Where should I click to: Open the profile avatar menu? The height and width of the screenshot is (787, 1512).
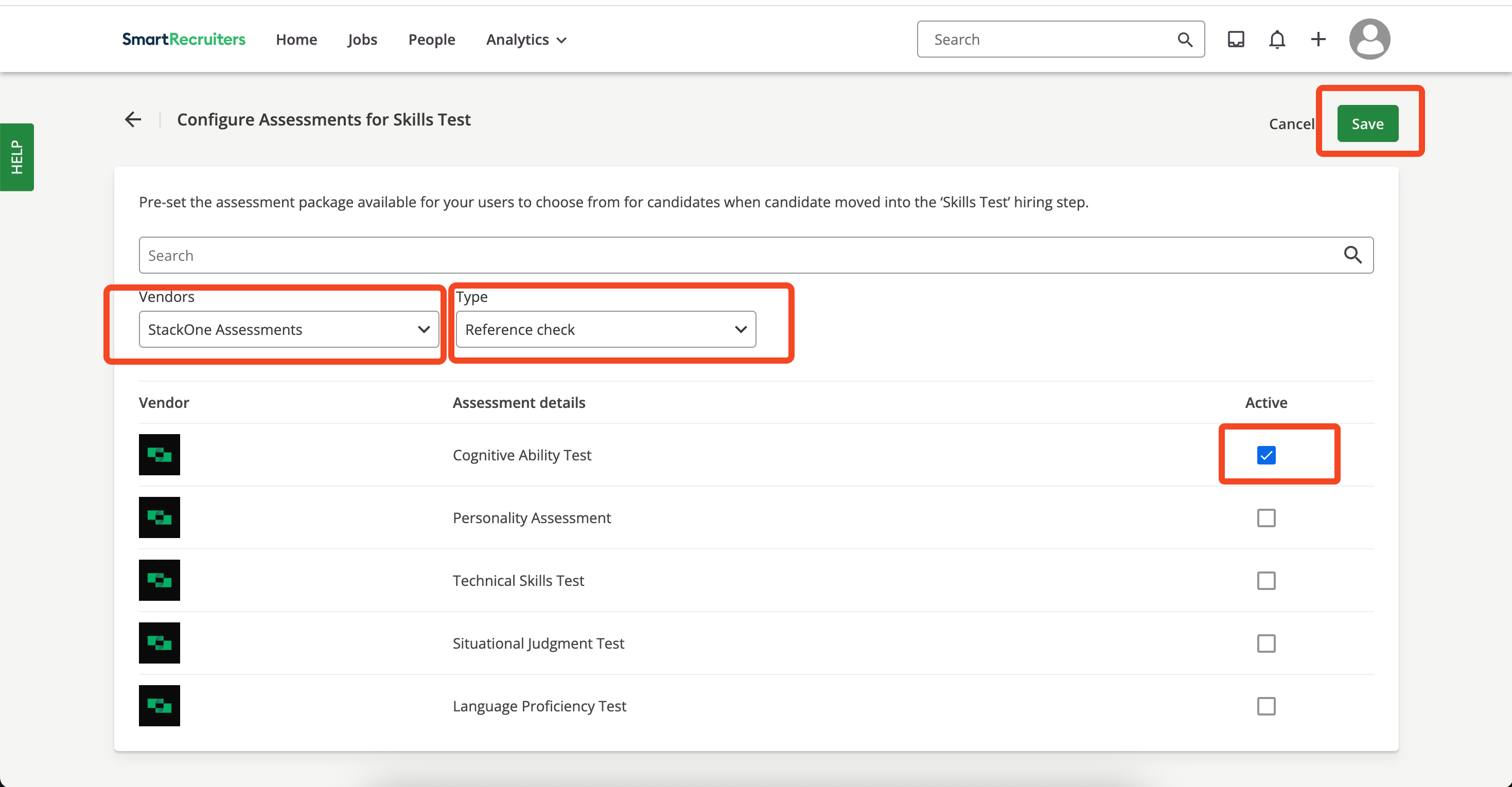(x=1369, y=39)
